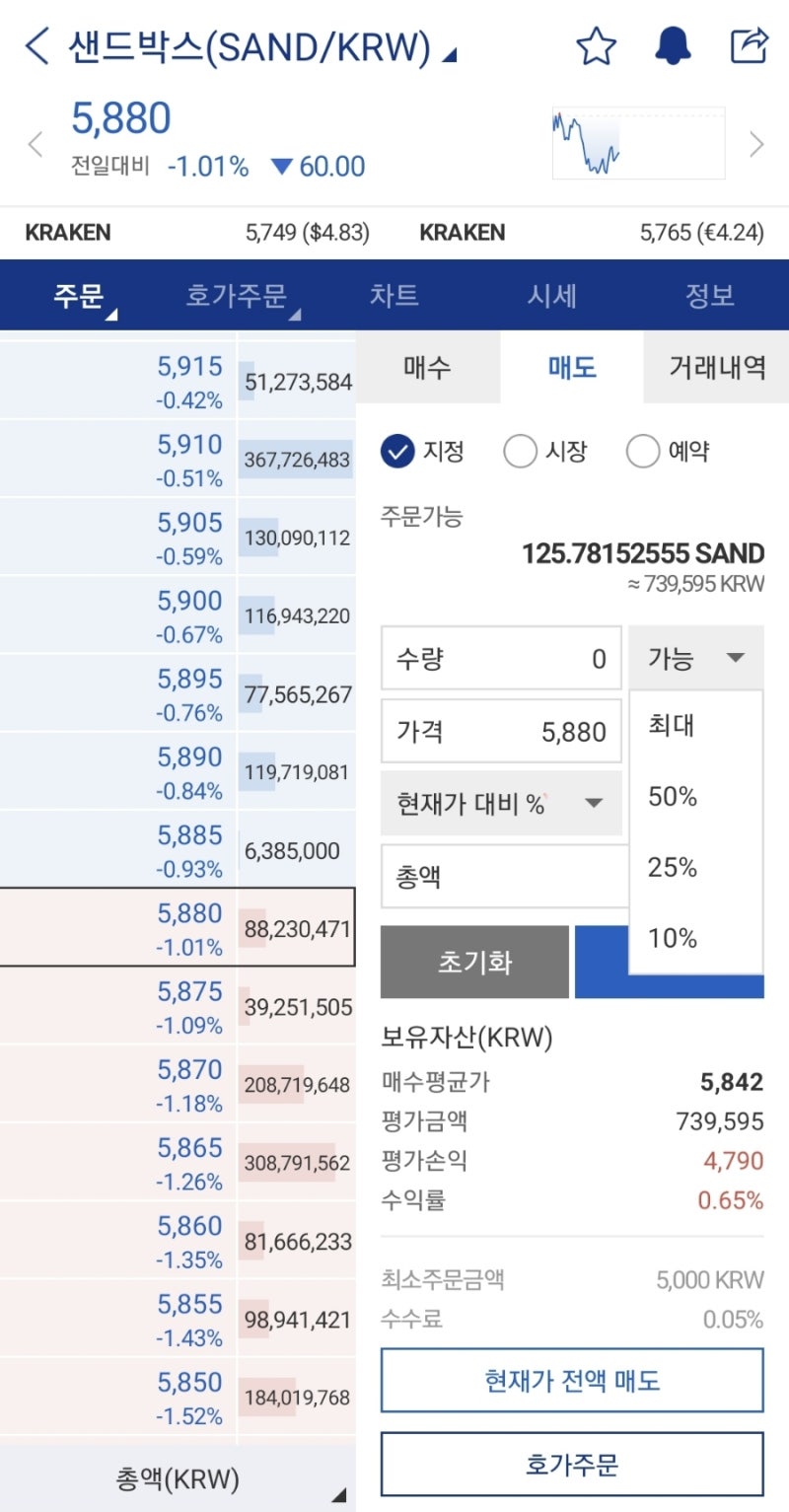Switch to the 차트 tab
This screenshot has height=1512, width=789.
click(394, 295)
